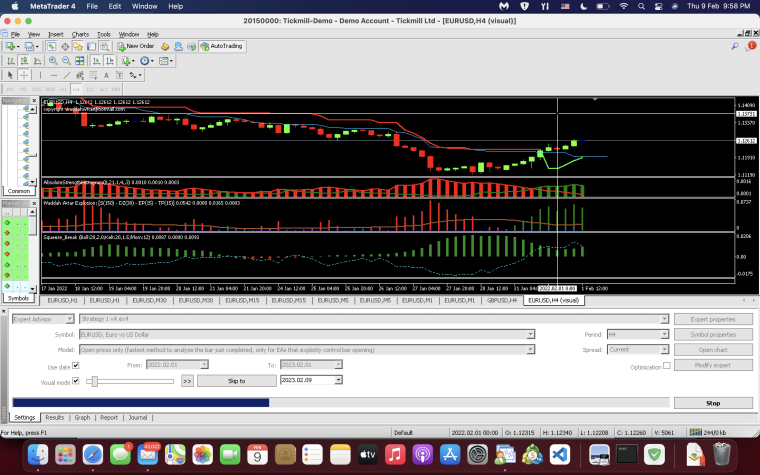
Task: Open the Graph tab in tester
Action: pos(82,417)
